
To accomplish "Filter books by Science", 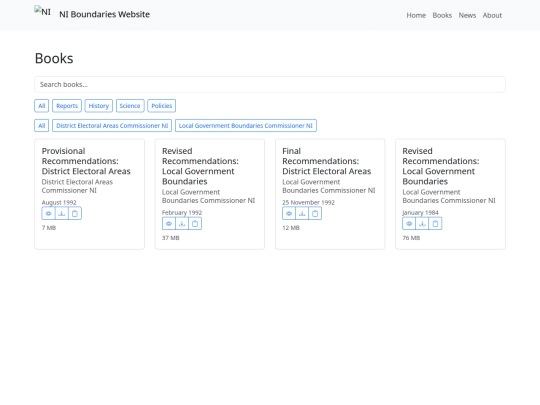I will tap(130, 106).
